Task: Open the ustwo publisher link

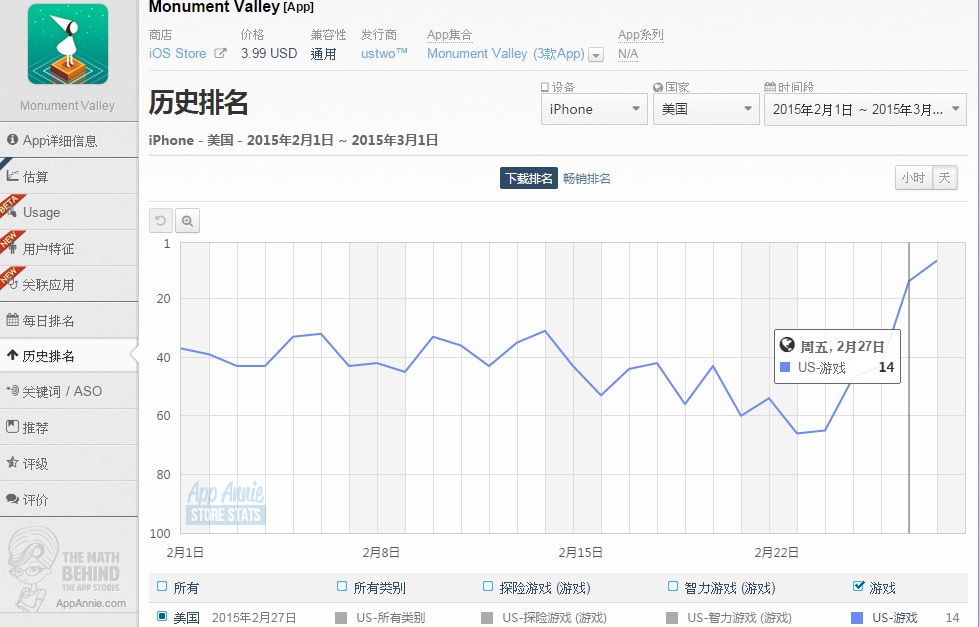Action: click(x=384, y=54)
